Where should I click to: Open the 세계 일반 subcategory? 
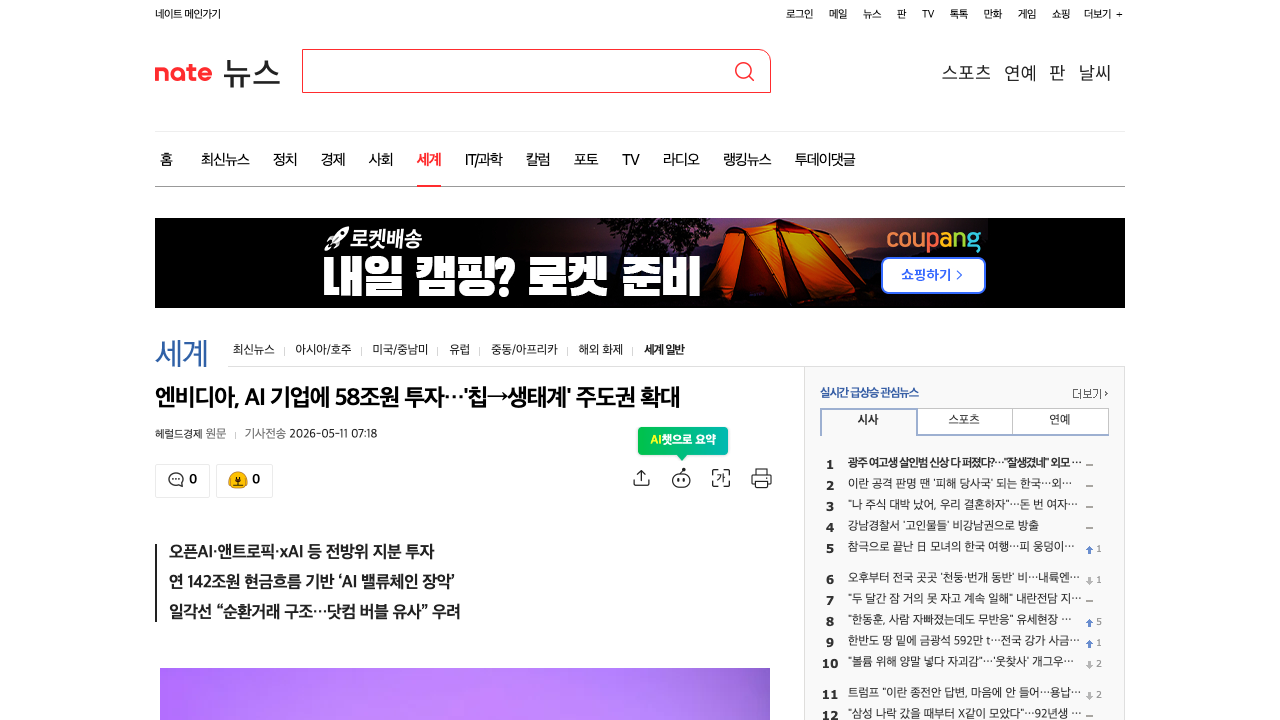(x=664, y=350)
